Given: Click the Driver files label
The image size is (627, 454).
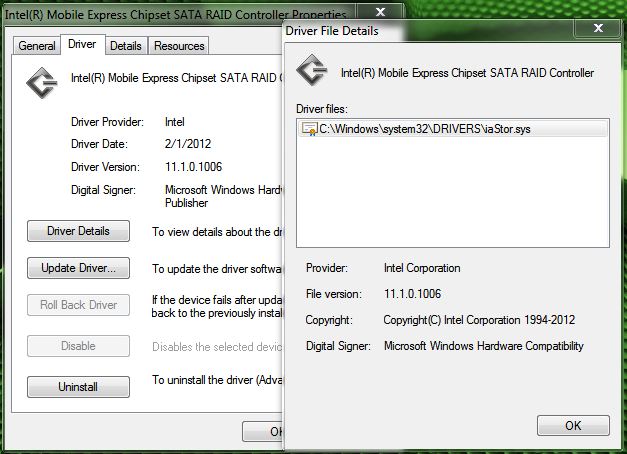Looking at the screenshot, I should (321, 109).
